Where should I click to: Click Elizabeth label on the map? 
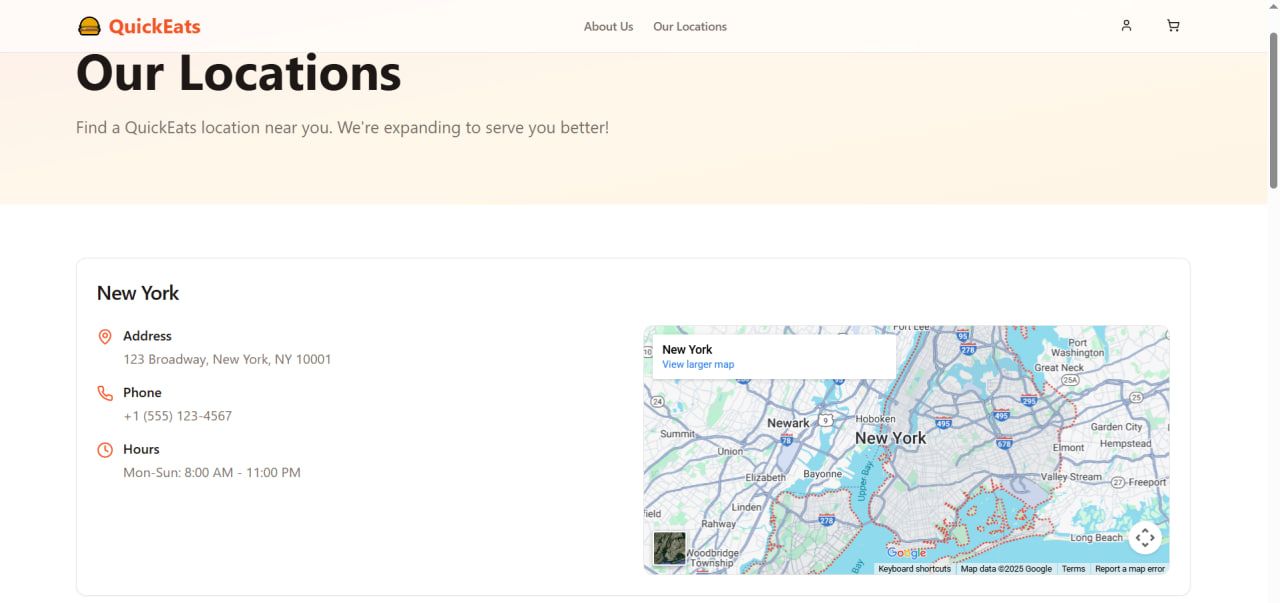(766, 478)
